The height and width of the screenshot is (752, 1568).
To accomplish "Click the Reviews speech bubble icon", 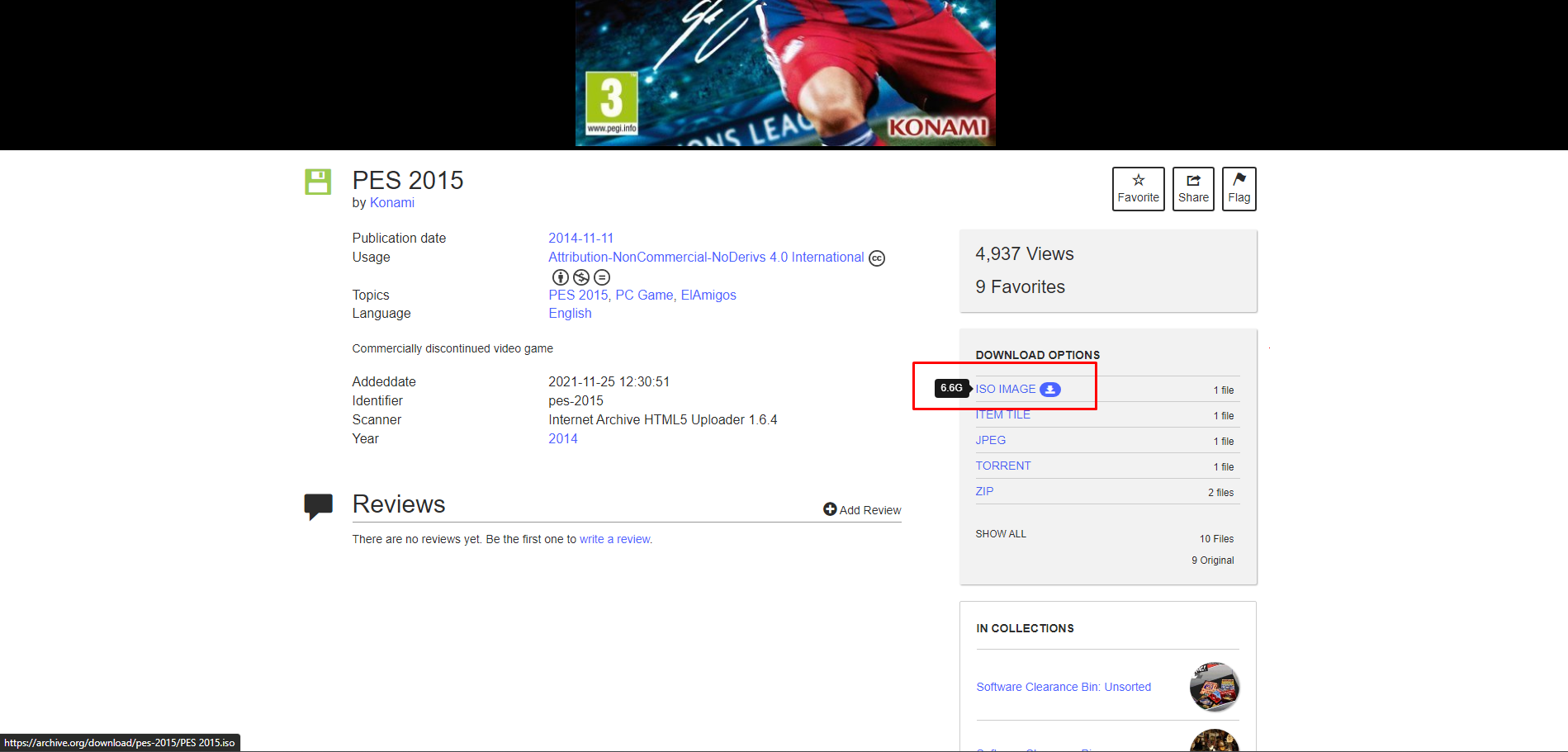I will pyautogui.click(x=318, y=506).
